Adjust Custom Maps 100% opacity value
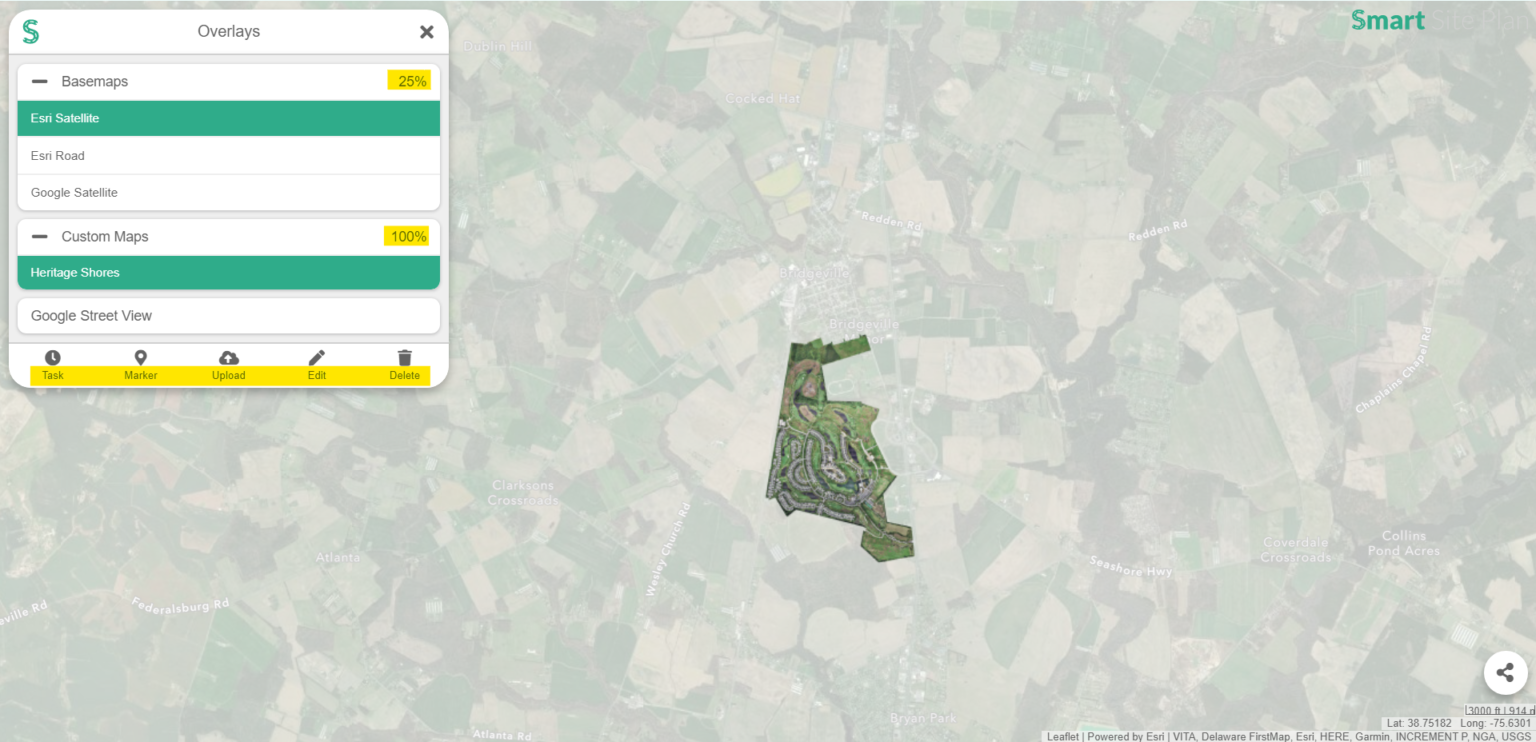The height and width of the screenshot is (742, 1536). tap(407, 237)
